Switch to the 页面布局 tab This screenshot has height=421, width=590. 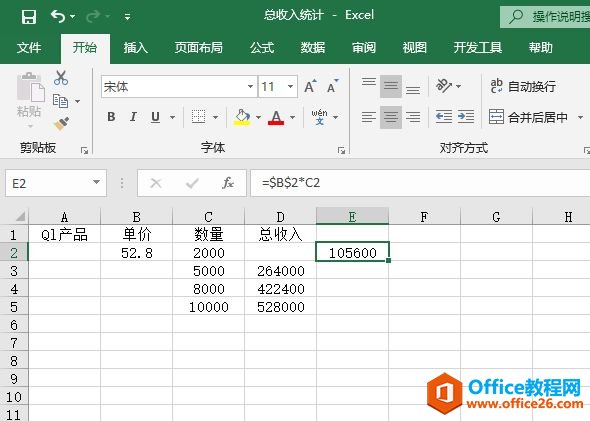tap(199, 48)
